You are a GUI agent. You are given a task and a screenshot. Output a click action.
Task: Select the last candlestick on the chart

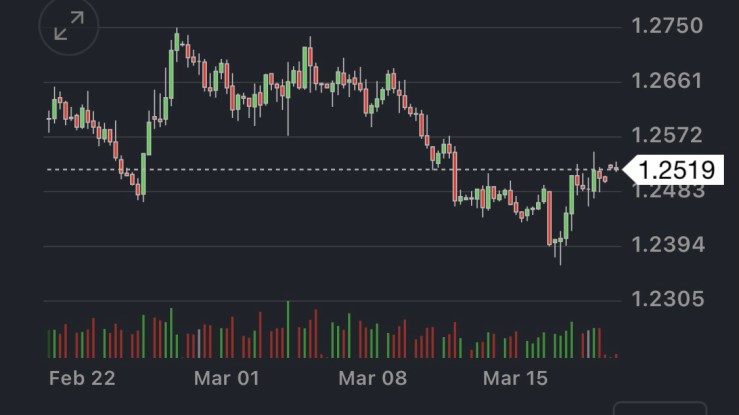click(x=615, y=167)
